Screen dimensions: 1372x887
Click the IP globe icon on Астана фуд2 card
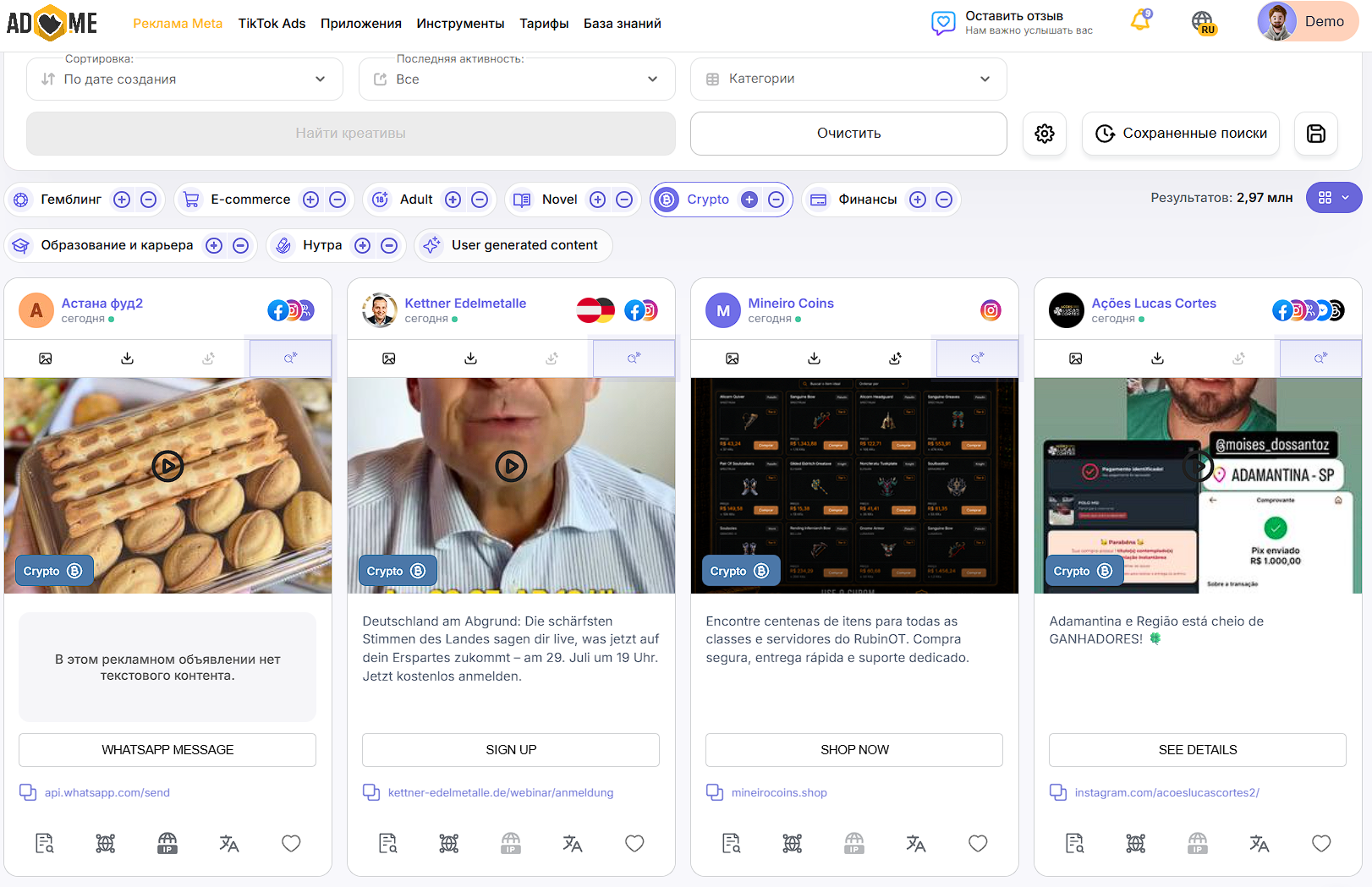[x=167, y=843]
